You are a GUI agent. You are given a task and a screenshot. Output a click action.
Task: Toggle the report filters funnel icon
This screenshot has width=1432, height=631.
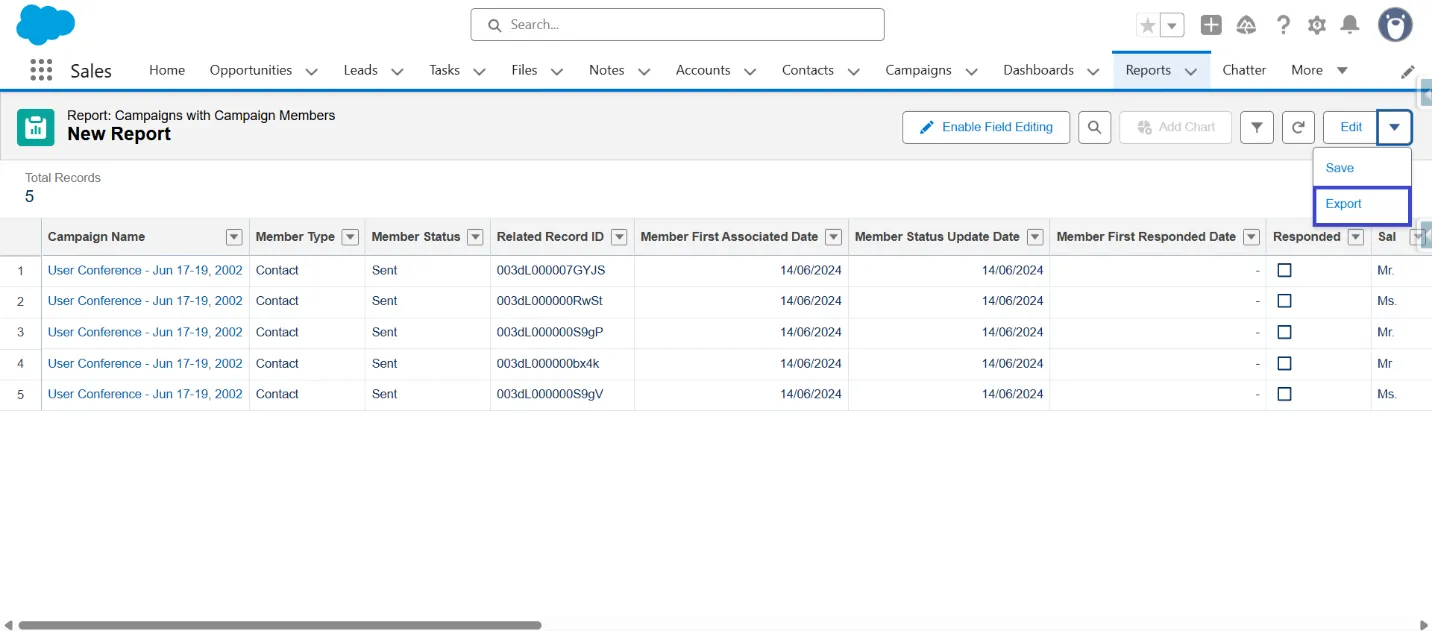pyautogui.click(x=1257, y=127)
